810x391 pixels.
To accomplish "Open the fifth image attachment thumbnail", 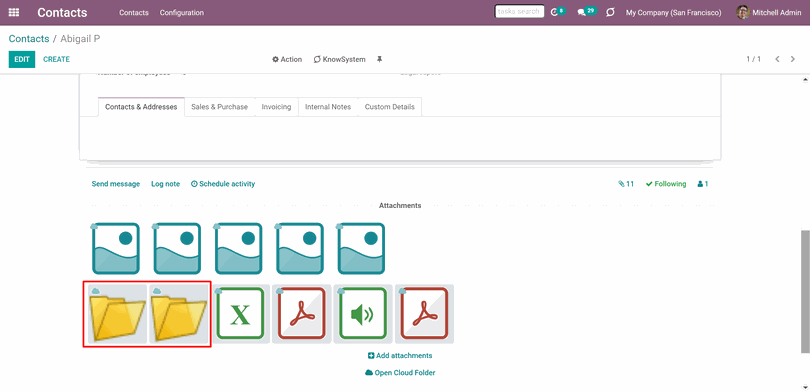I will 362,248.
